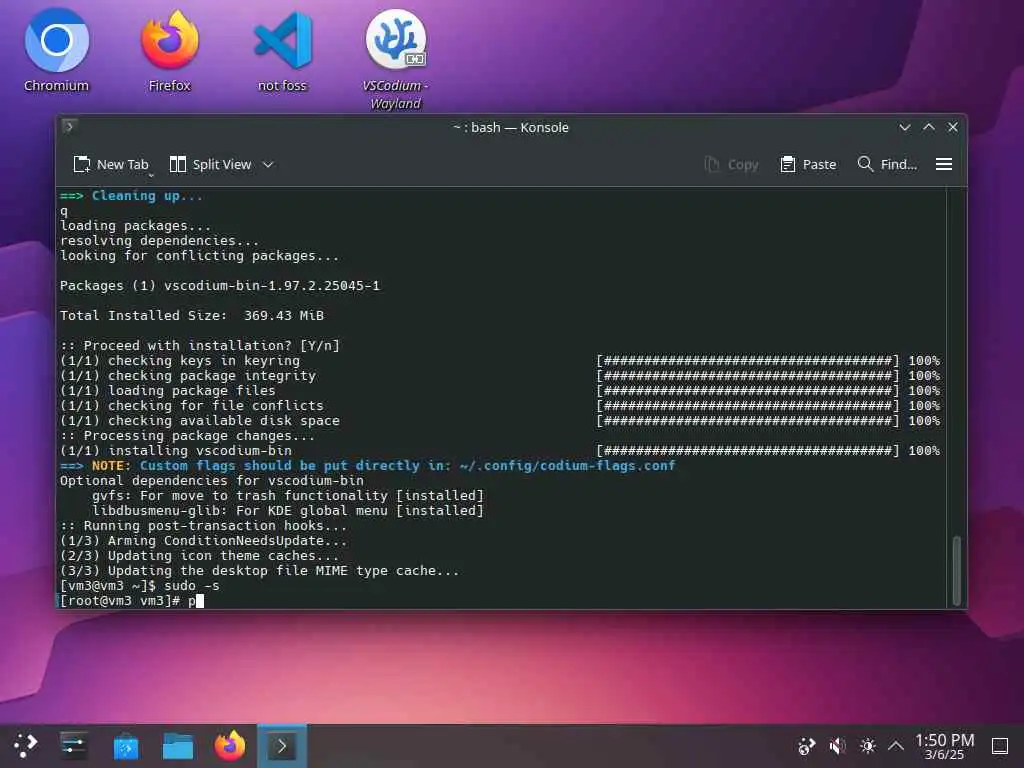Launch Firefox from the taskbar
This screenshot has height=768, width=1024.
point(230,745)
